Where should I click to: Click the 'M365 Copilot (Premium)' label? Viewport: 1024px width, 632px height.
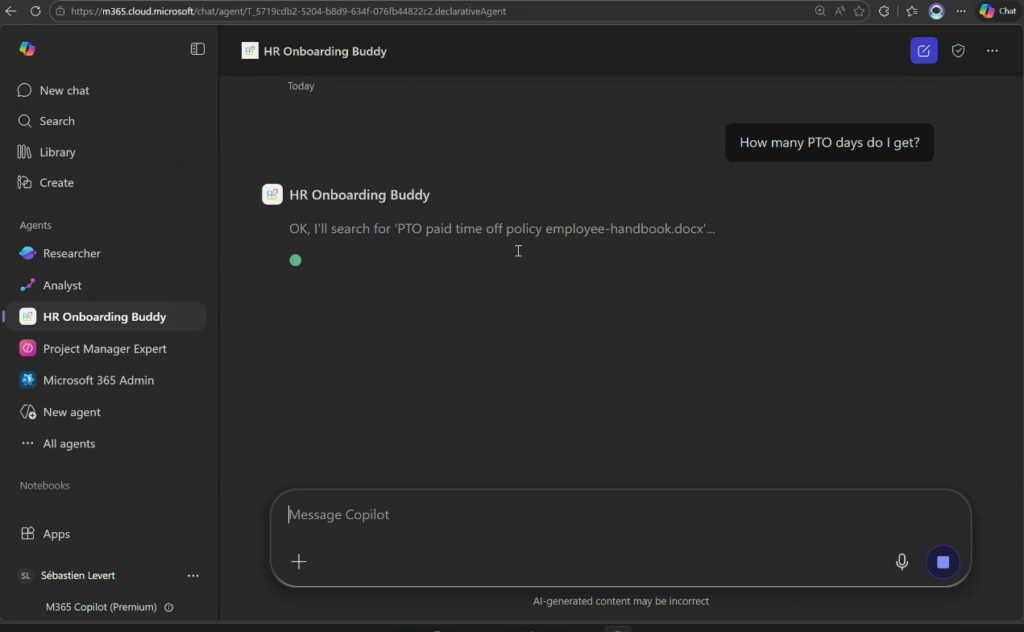(x=101, y=607)
